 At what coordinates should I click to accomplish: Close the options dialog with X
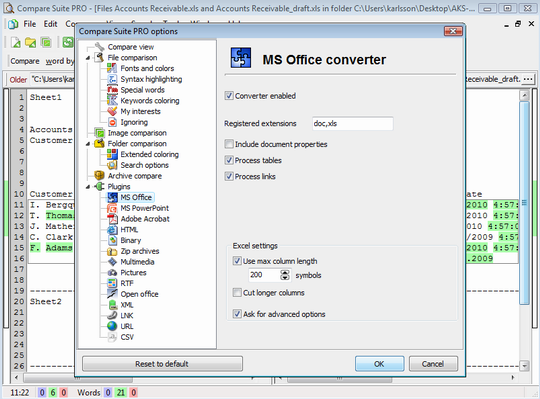[453, 31]
